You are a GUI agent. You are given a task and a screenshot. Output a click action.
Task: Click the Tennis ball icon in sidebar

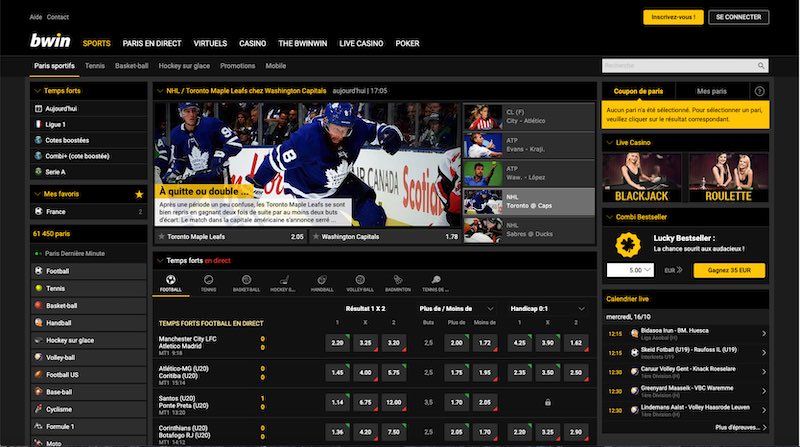pos(38,288)
